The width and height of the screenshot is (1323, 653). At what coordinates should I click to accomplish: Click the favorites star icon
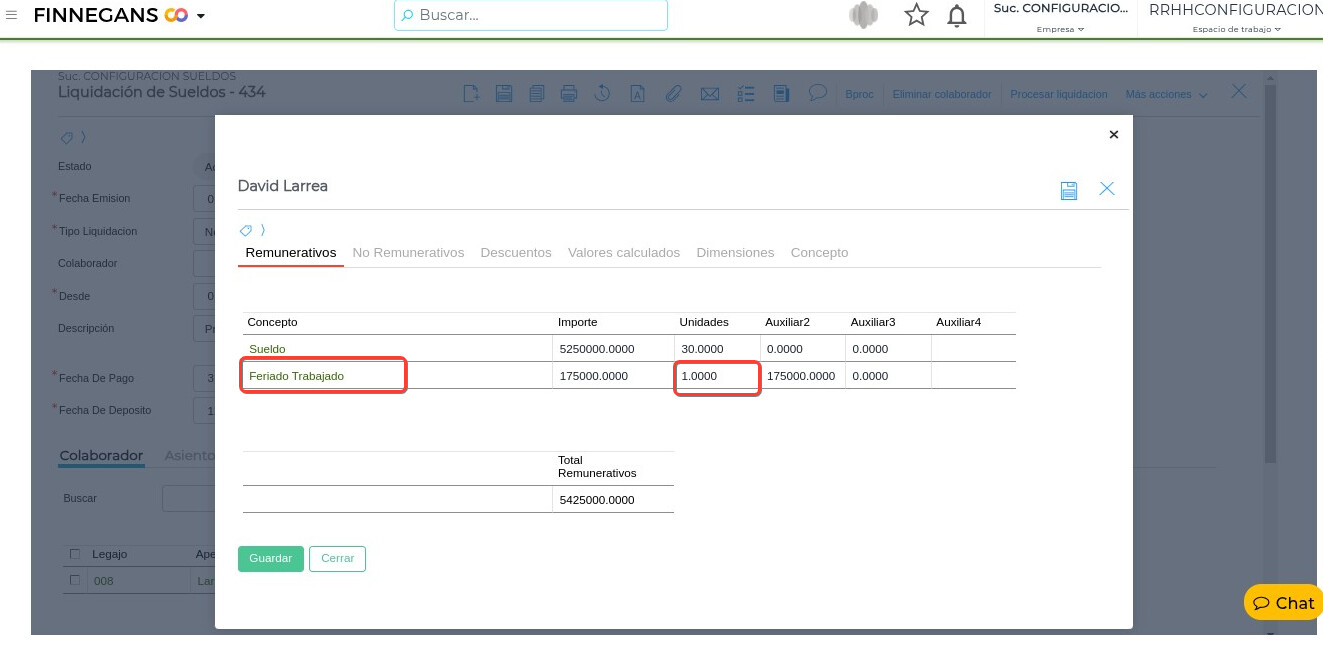[916, 16]
